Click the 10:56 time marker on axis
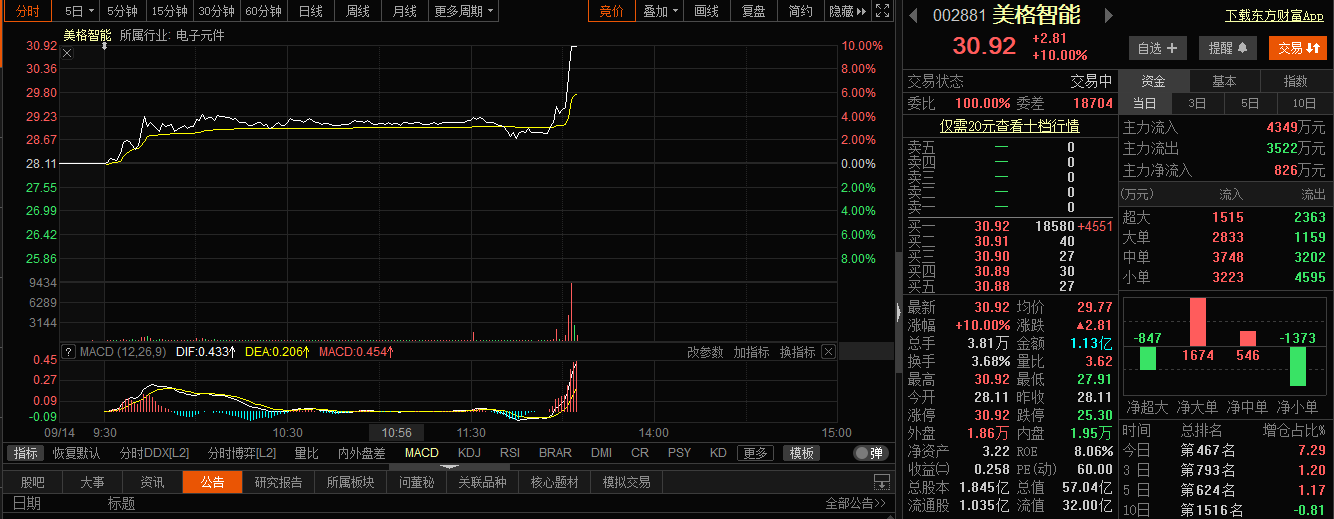1334x519 pixels. click(x=397, y=433)
